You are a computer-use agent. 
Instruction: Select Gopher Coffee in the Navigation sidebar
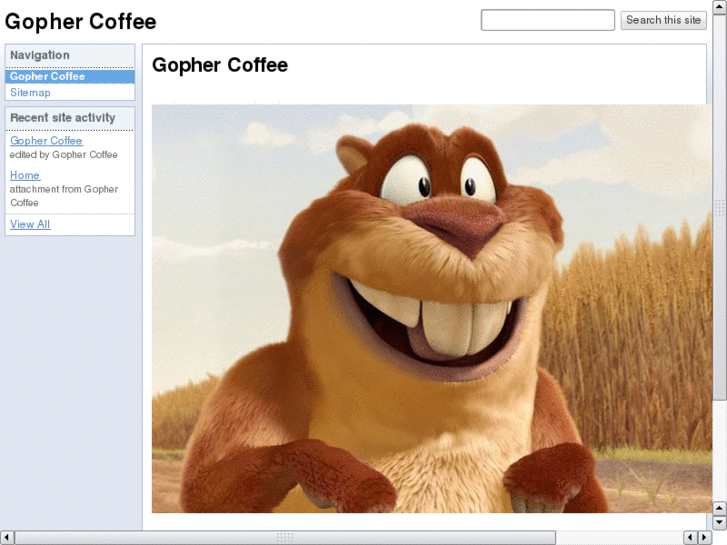pos(70,77)
